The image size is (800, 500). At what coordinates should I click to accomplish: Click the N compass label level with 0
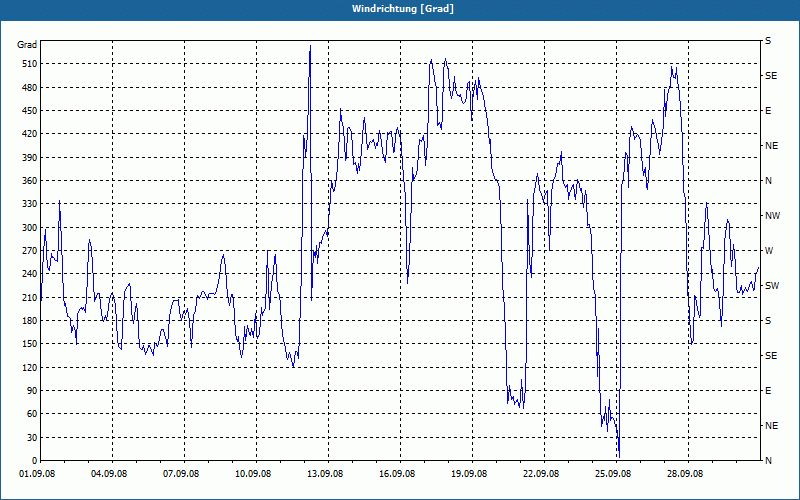(x=769, y=461)
